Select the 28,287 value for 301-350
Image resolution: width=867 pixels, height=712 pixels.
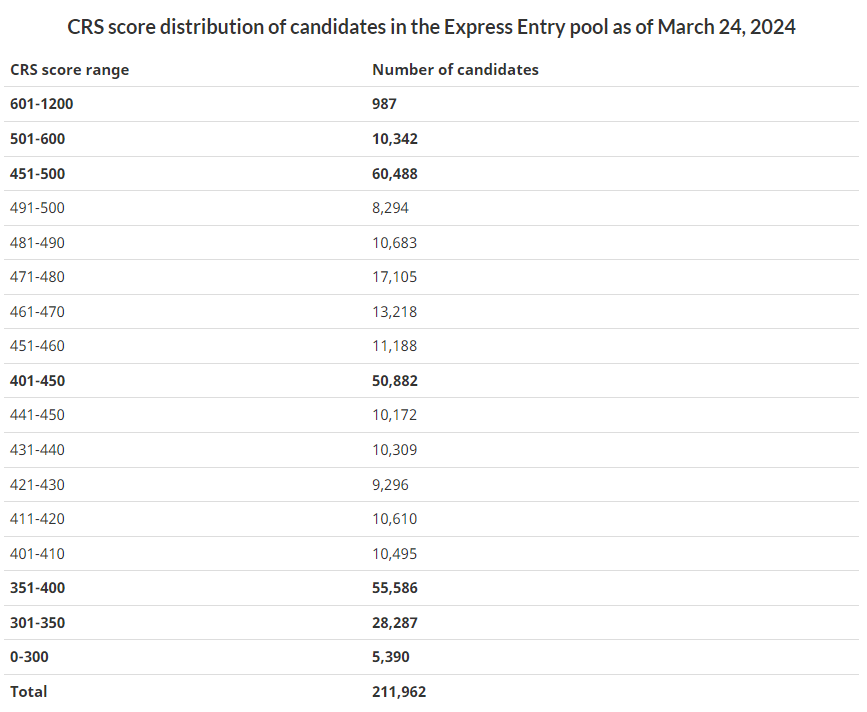394,623
